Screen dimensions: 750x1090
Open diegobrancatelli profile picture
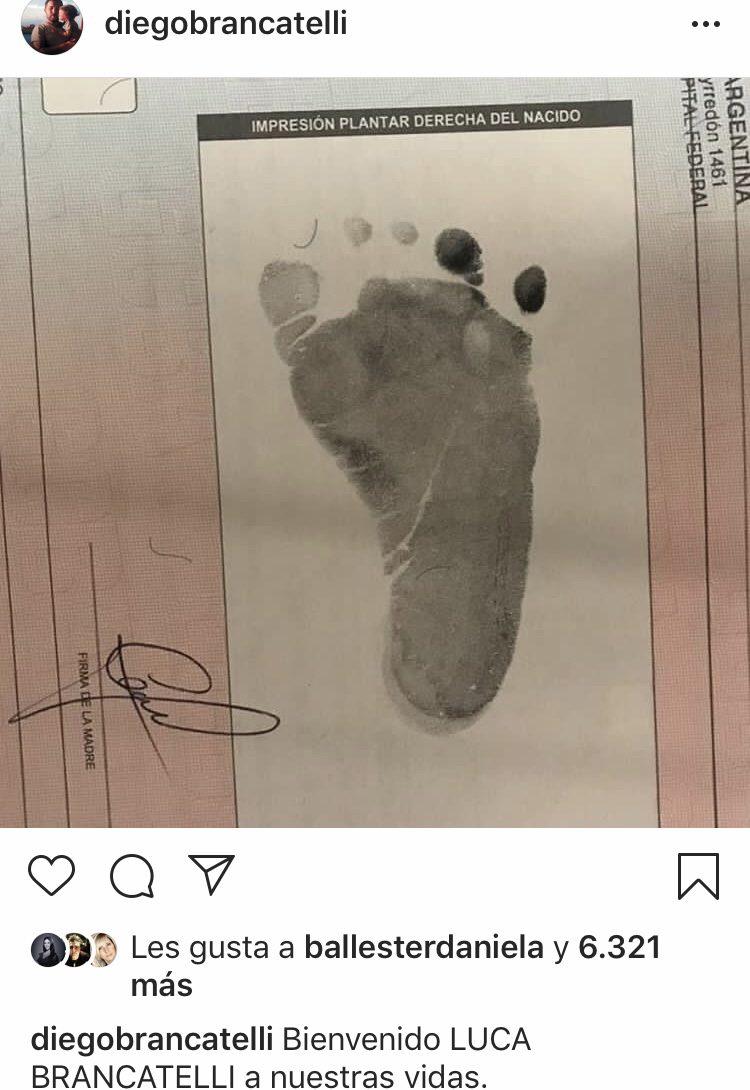coord(52,24)
